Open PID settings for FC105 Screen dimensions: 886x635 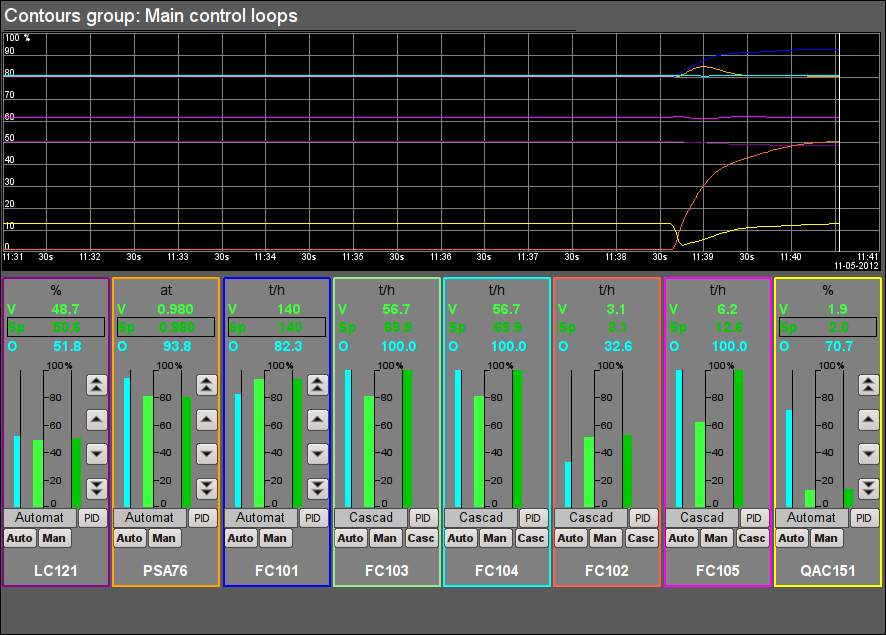coord(754,517)
